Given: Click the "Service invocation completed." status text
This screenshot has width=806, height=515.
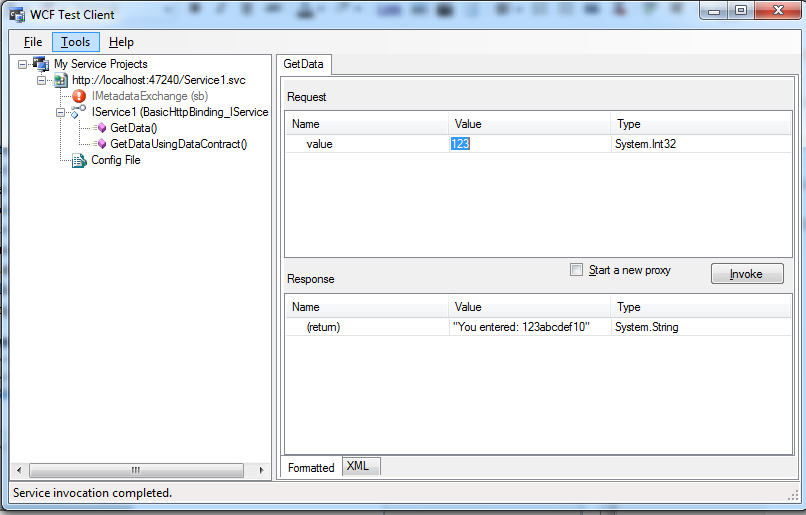Looking at the screenshot, I should coord(93,493).
